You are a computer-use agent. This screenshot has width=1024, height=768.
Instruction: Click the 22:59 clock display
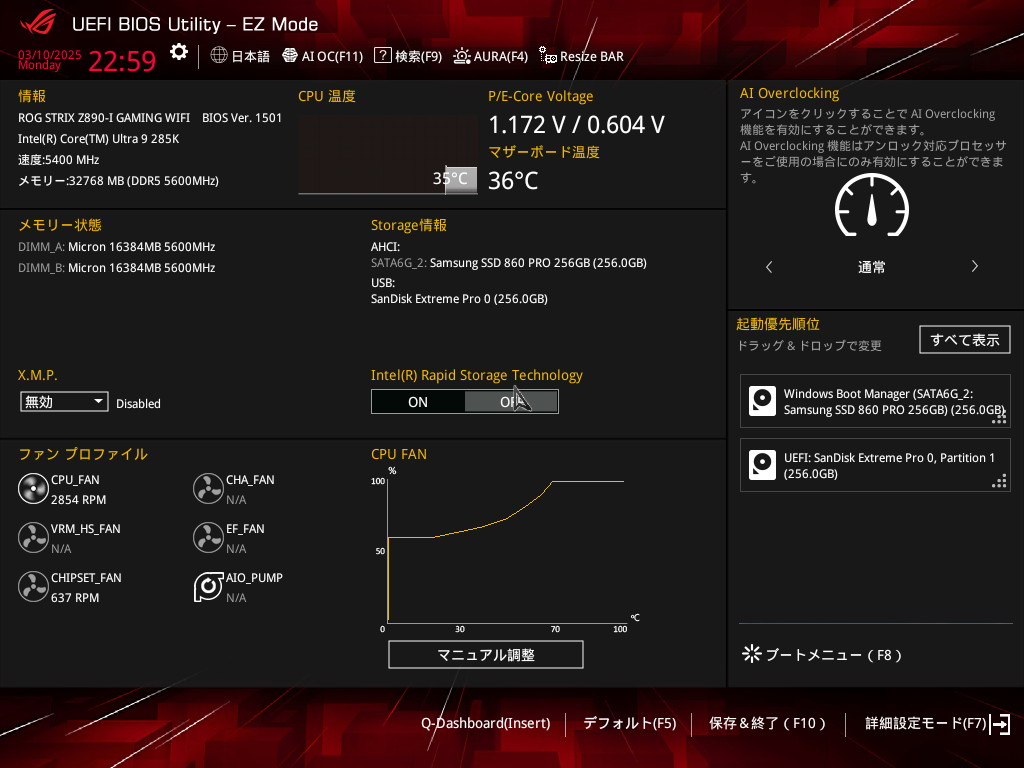pyautogui.click(x=122, y=61)
